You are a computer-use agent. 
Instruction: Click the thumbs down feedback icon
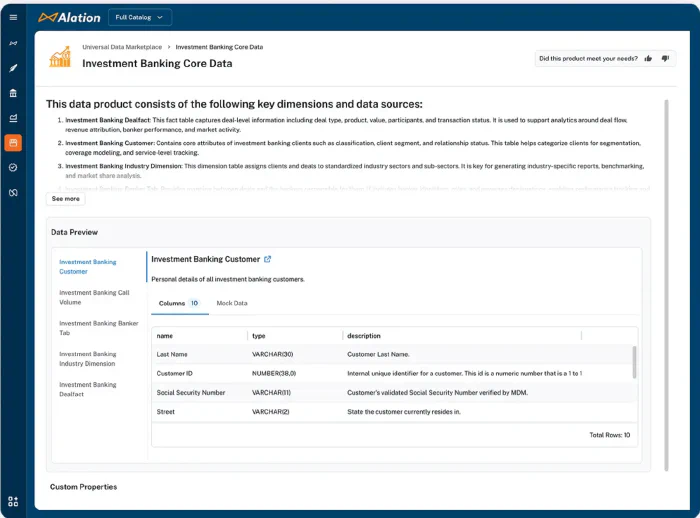[665, 58]
